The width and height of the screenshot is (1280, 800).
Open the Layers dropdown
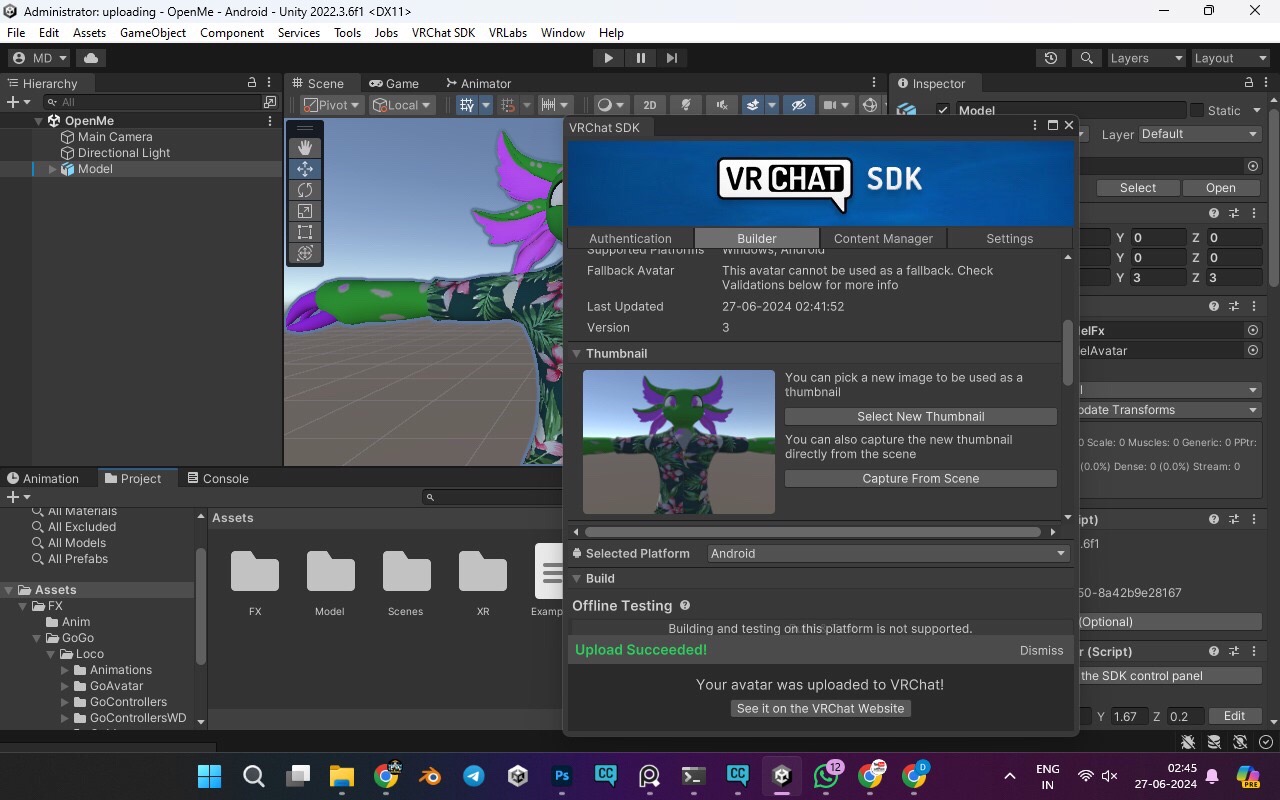click(x=1146, y=58)
